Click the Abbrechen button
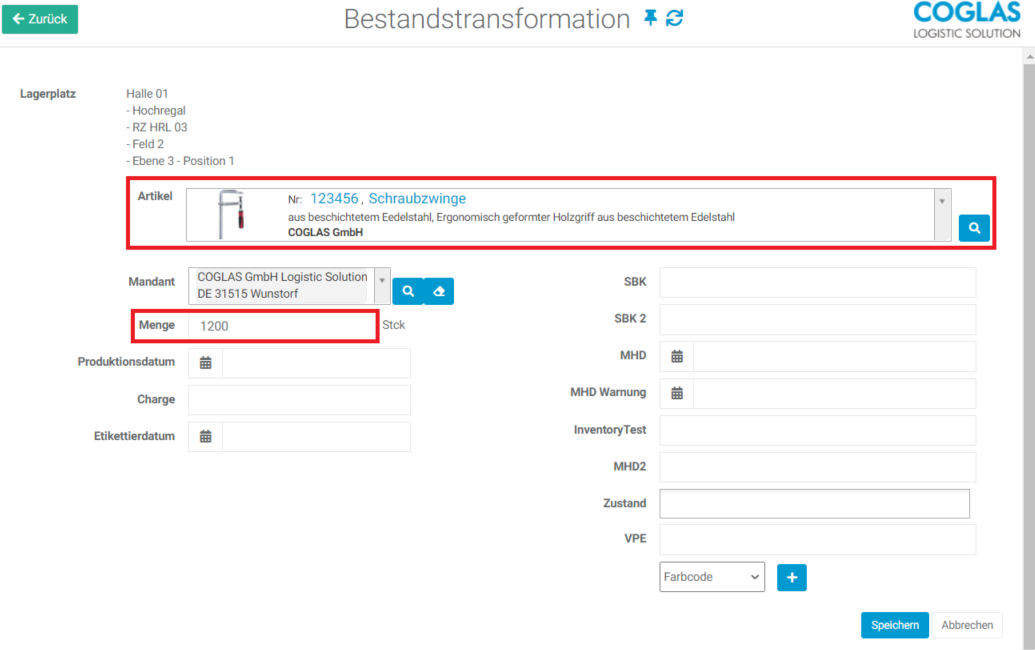Viewport: 1035px width, 650px height. pyautogui.click(x=967, y=625)
